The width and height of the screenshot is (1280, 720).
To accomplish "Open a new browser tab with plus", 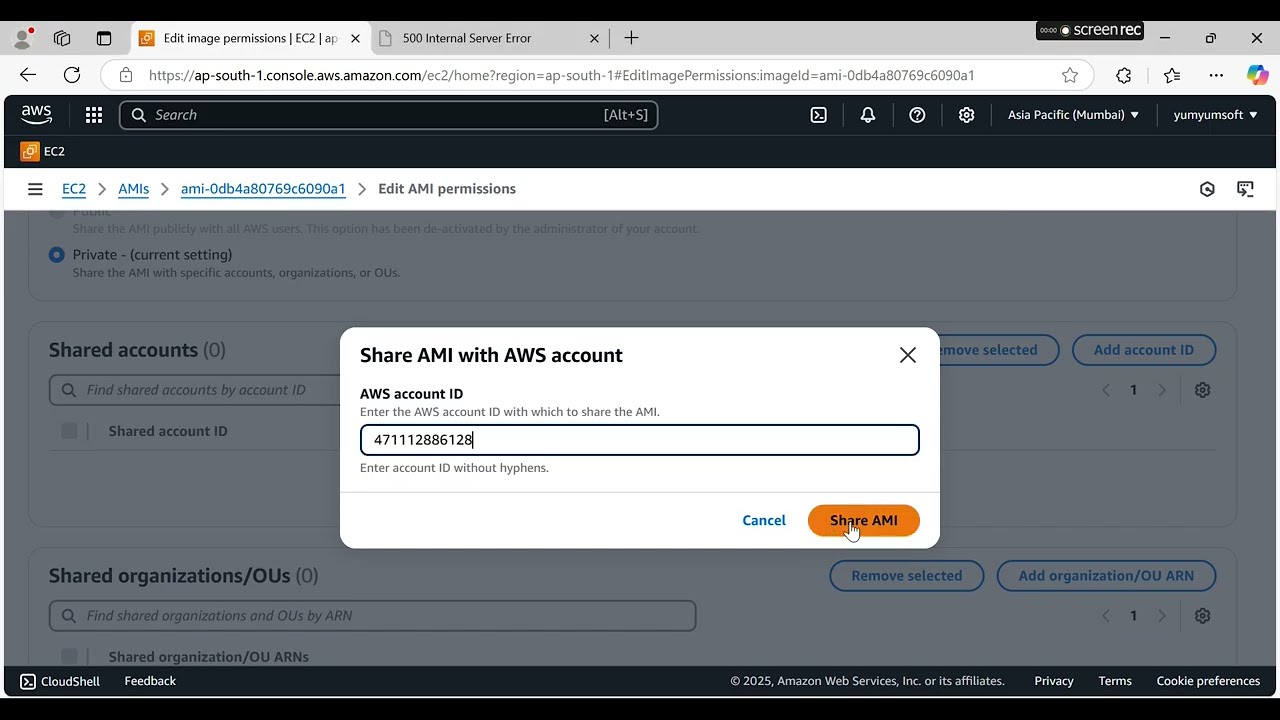I will point(631,38).
